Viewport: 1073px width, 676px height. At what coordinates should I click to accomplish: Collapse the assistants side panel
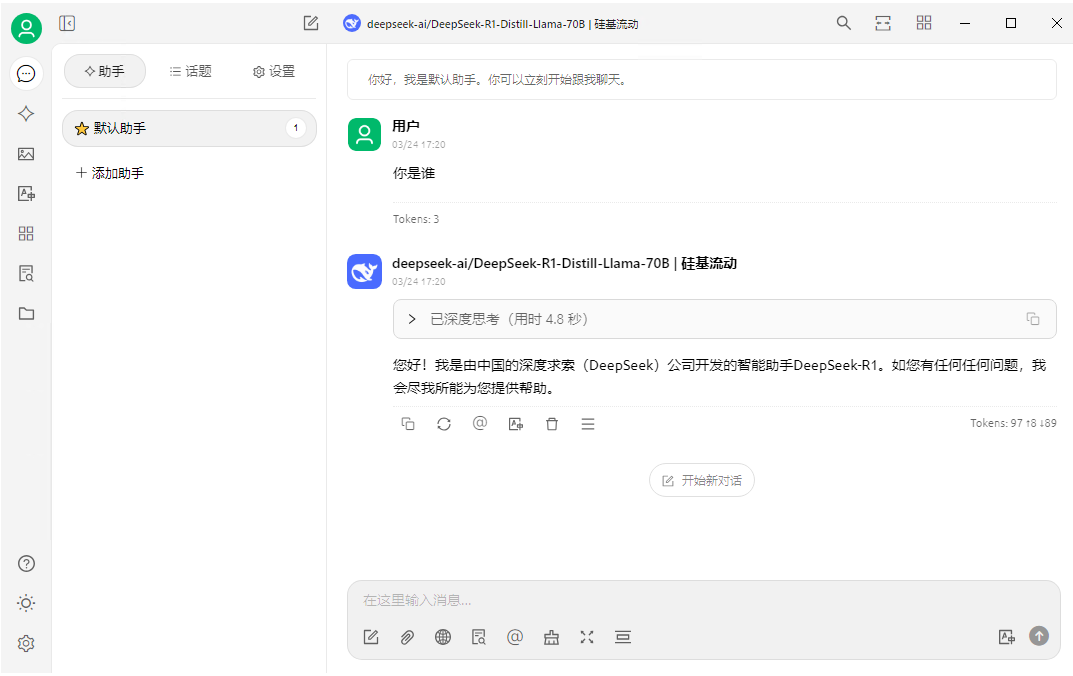66,23
